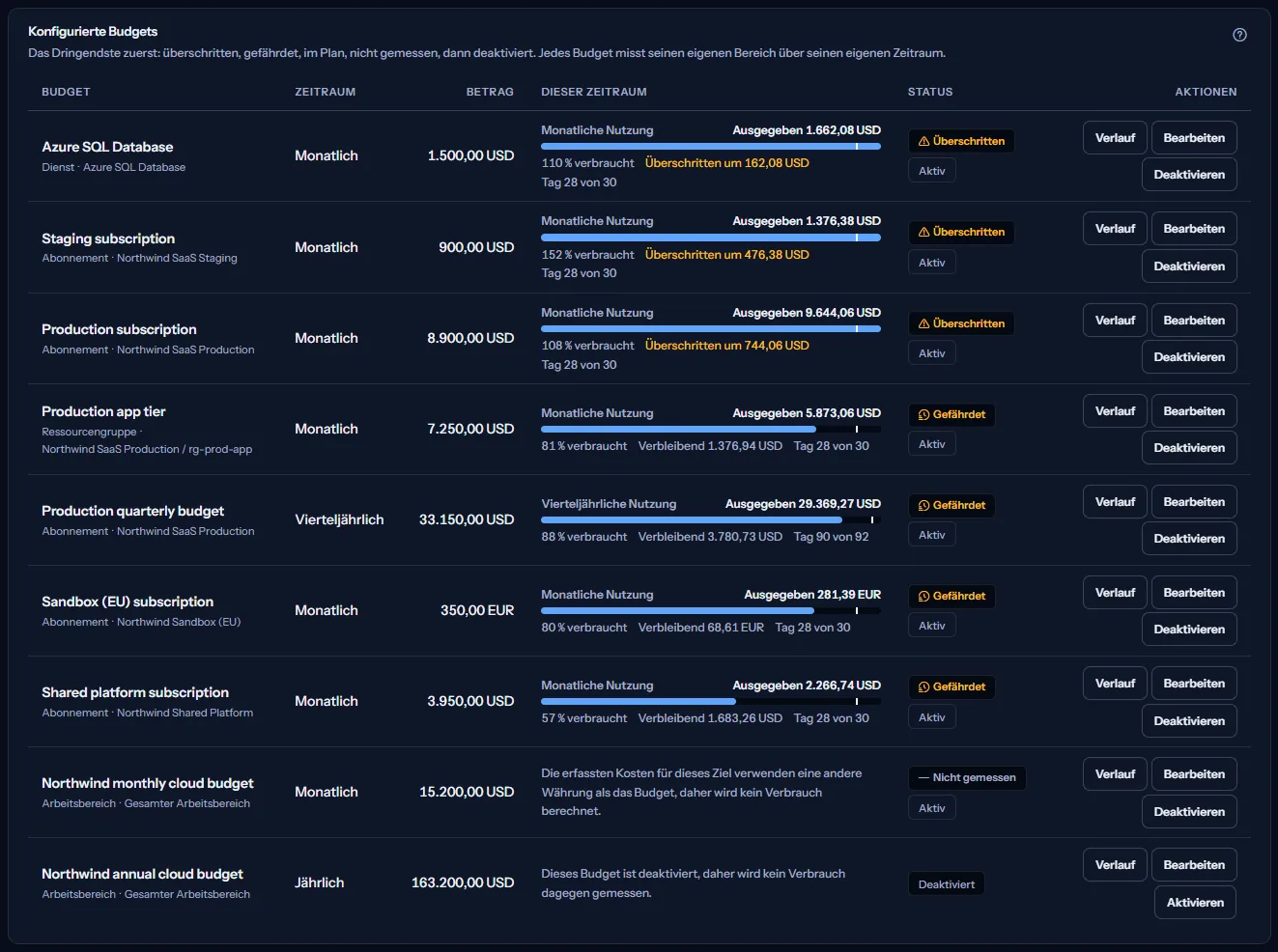1278x952 pixels.
Task: Deactivate the Shared platform subscription budget
Action: 1189,721
